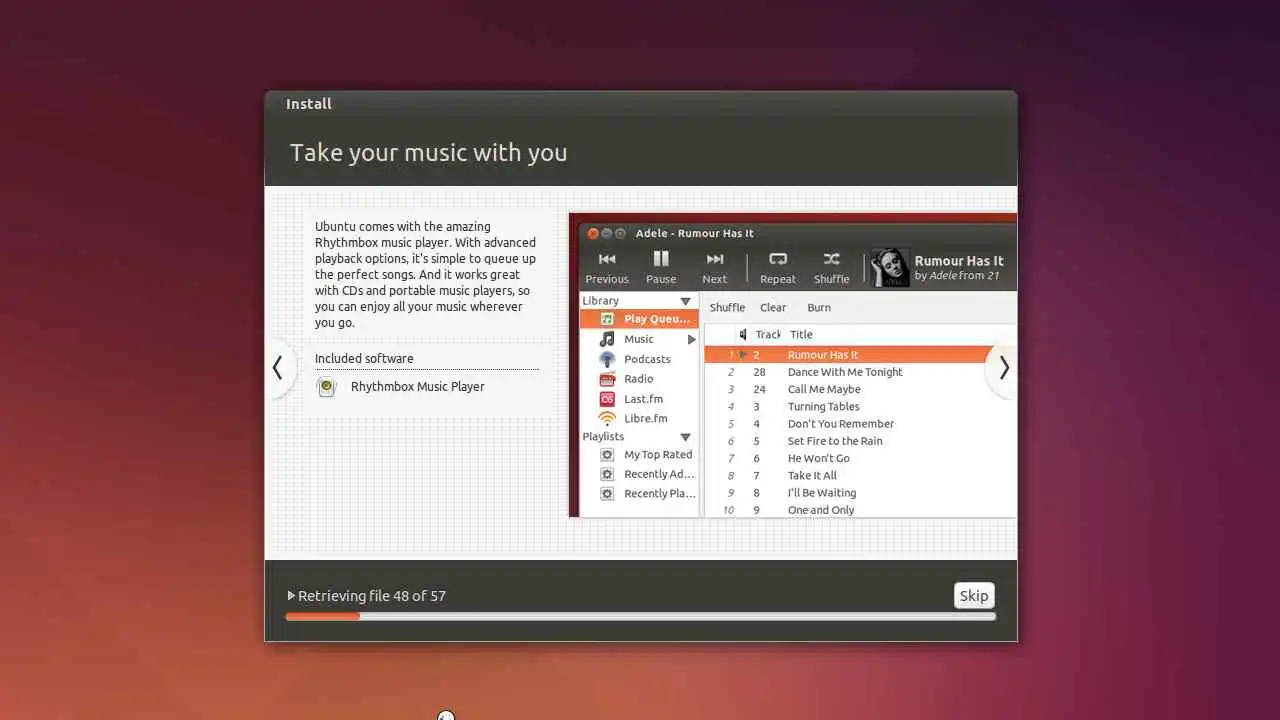Open the Radio sidebar icon

click(607, 379)
